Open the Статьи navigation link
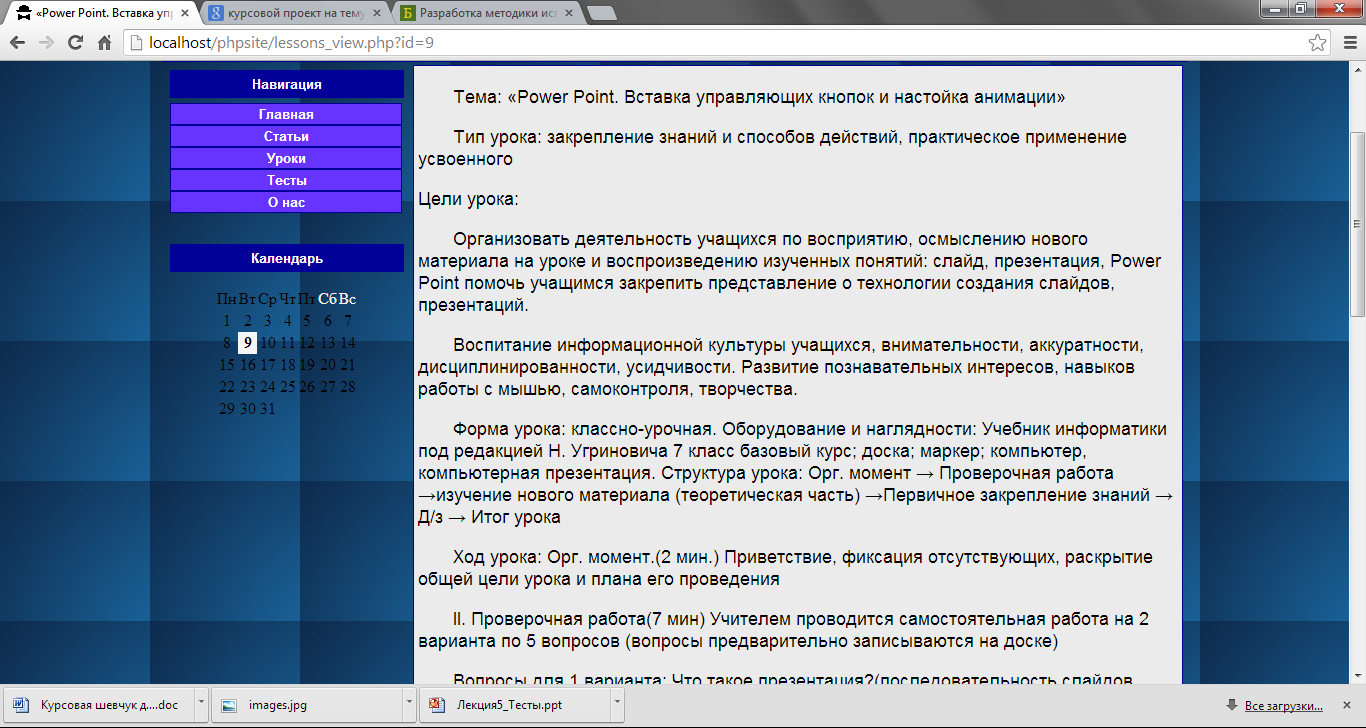Viewport: 1366px width, 728px height. tap(286, 136)
